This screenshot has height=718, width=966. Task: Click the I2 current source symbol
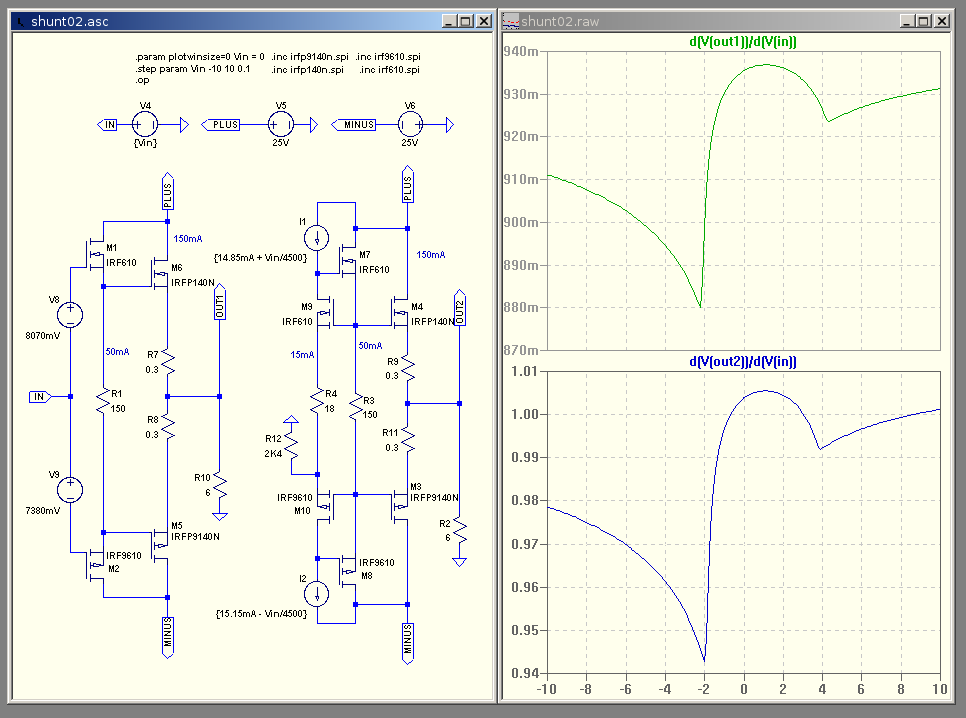click(317, 594)
